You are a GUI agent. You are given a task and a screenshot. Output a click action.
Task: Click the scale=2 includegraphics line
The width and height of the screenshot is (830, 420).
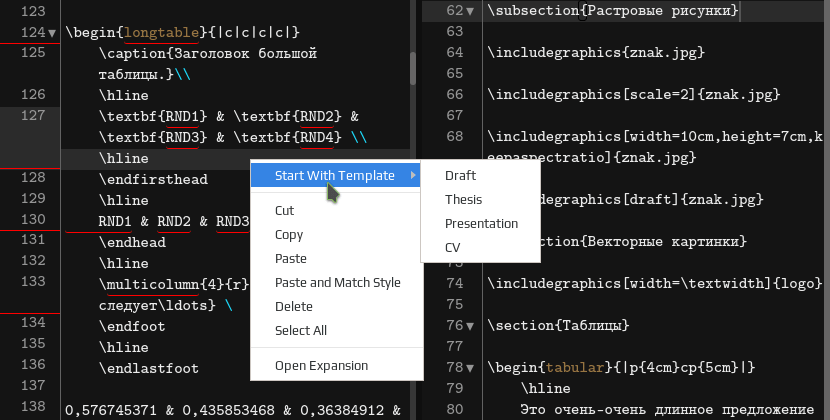pos(634,94)
